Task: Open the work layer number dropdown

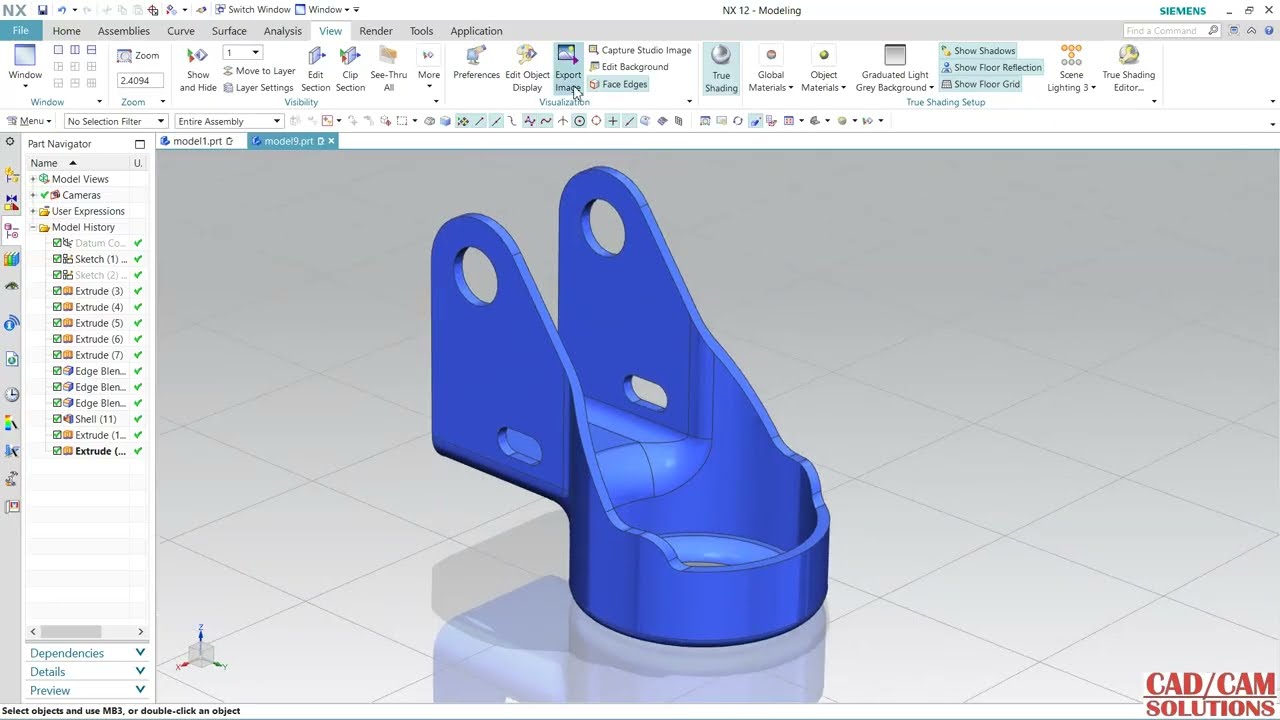Action: [243, 53]
